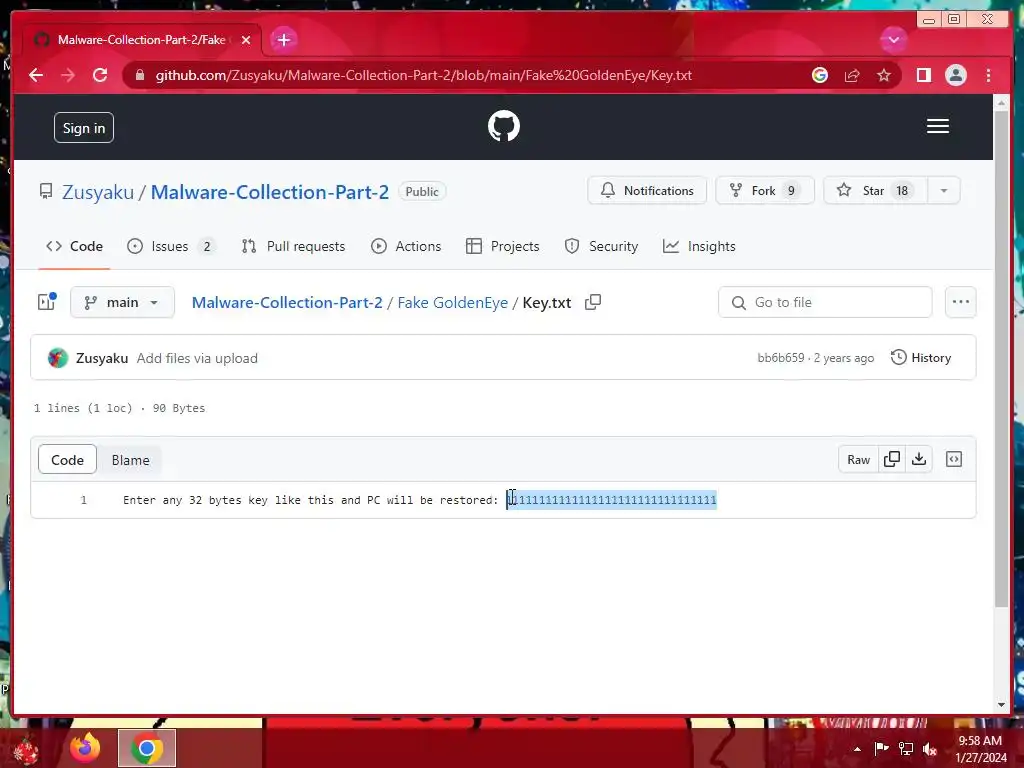Click the highlighted 1111 key text
The width and height of the screenshot is (1024, 768).
612,500
